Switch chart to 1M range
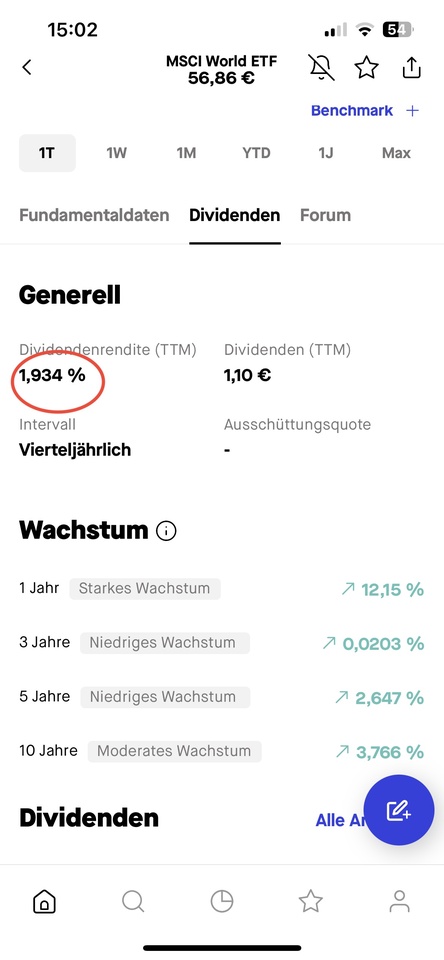Viewport: 444px width, 960px height. pos(186,153)
